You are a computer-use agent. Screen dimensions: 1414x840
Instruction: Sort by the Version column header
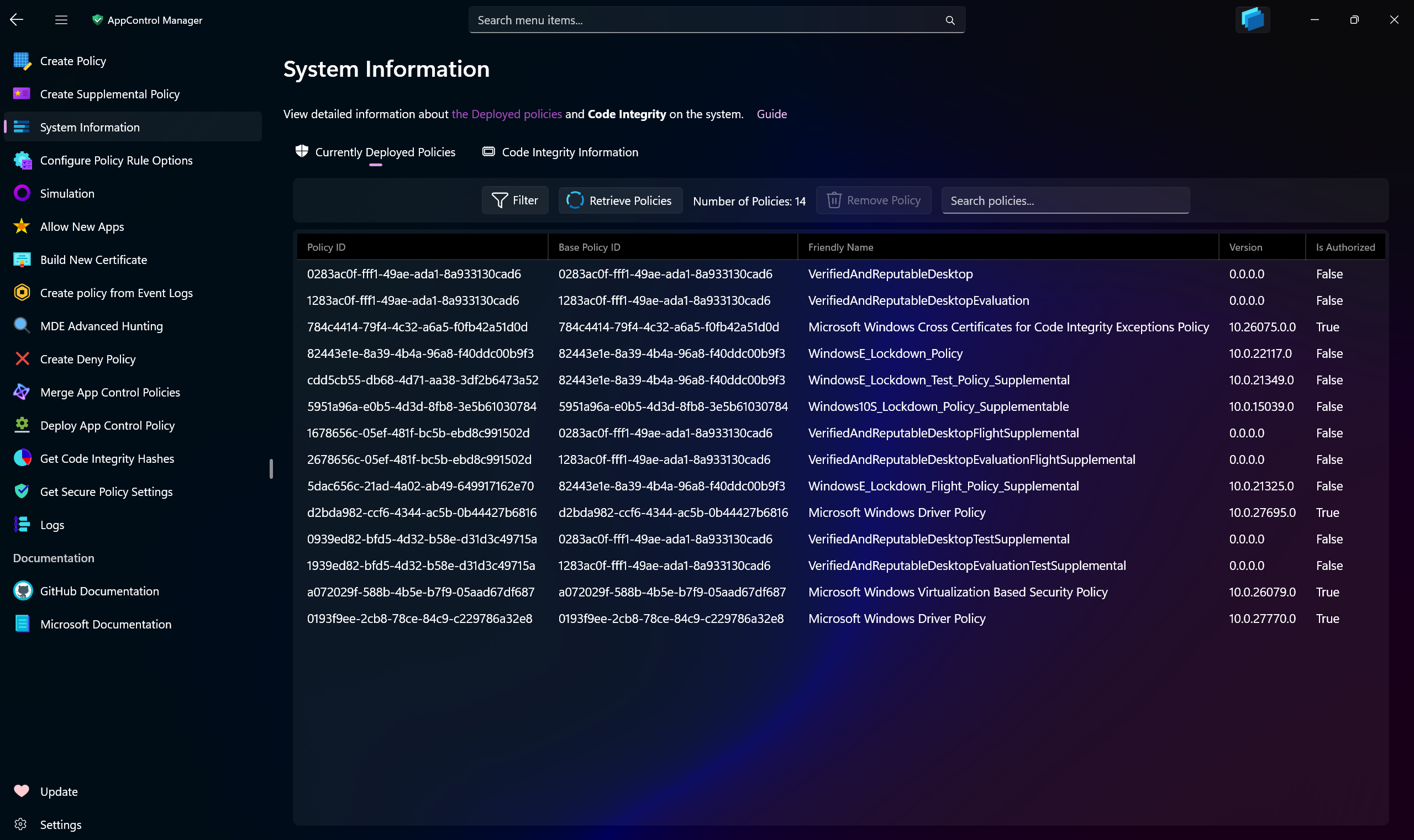[x=1245, y=247]
